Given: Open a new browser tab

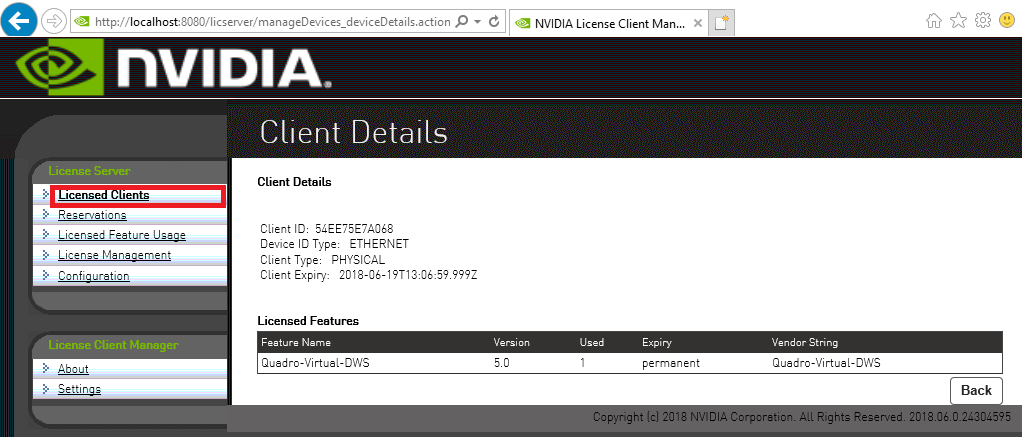Looking at the screenshot, I should [723, 21].
